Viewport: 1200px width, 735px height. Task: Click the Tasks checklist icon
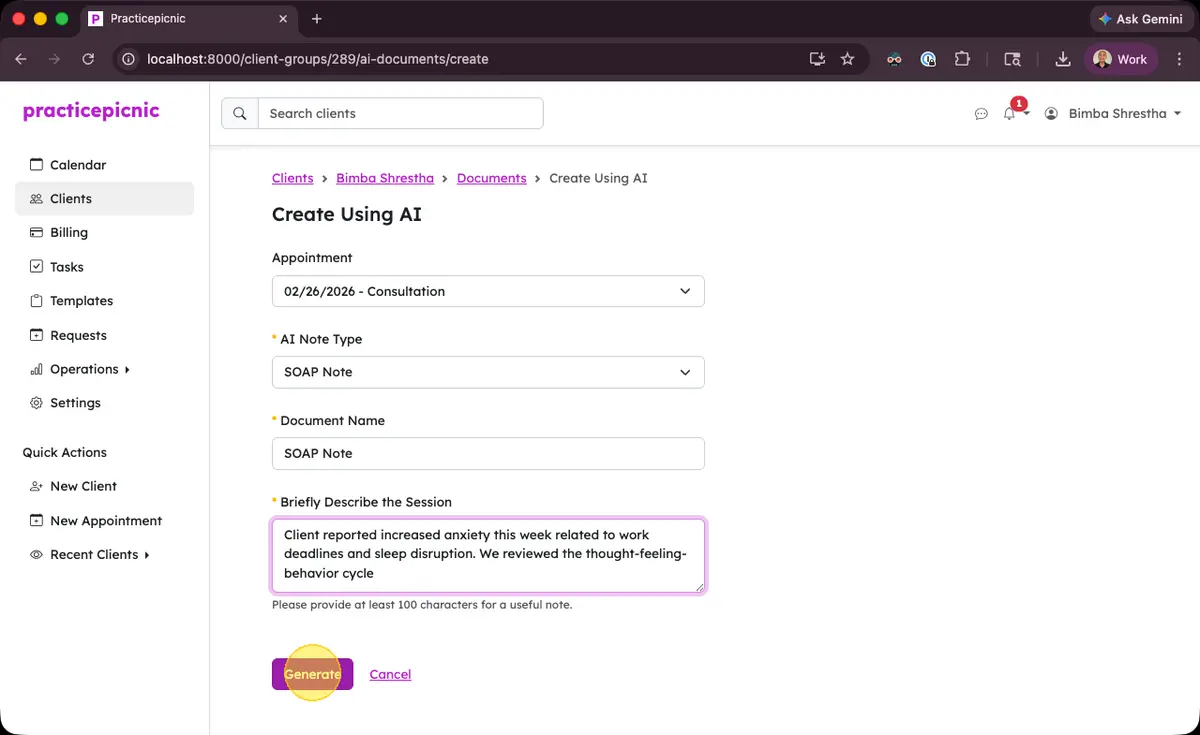point(35,266)
